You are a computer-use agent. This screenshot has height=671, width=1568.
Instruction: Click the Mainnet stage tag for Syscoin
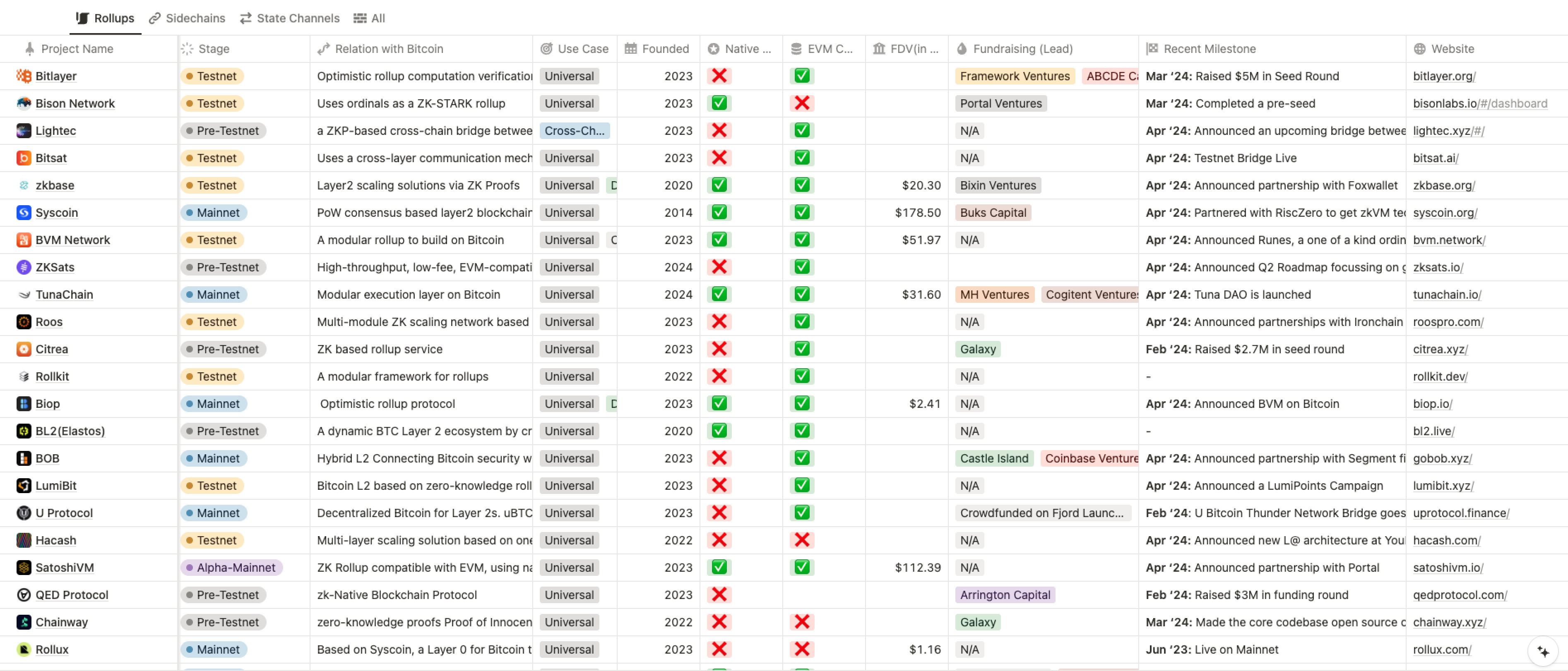(x=214, y=213)
